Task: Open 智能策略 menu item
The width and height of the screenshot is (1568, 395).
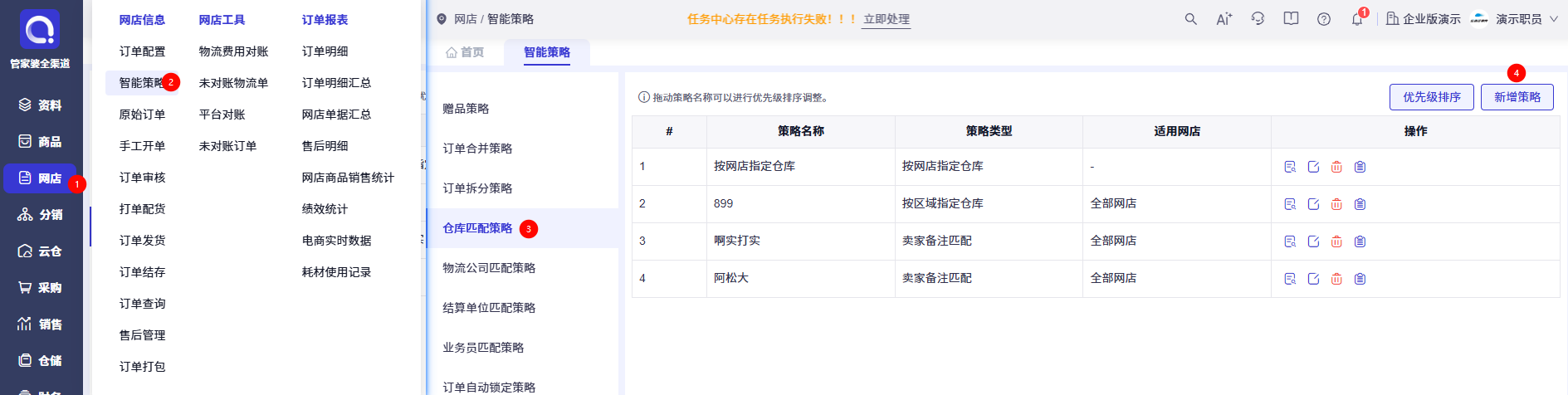Action: point(142,83)
